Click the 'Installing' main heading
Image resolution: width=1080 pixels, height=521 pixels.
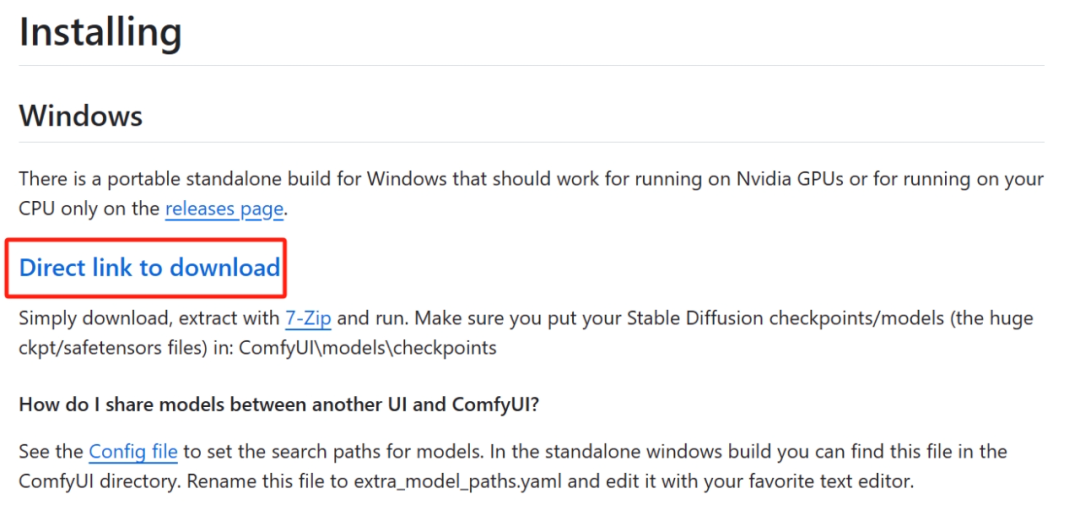[x=100, y=32]
